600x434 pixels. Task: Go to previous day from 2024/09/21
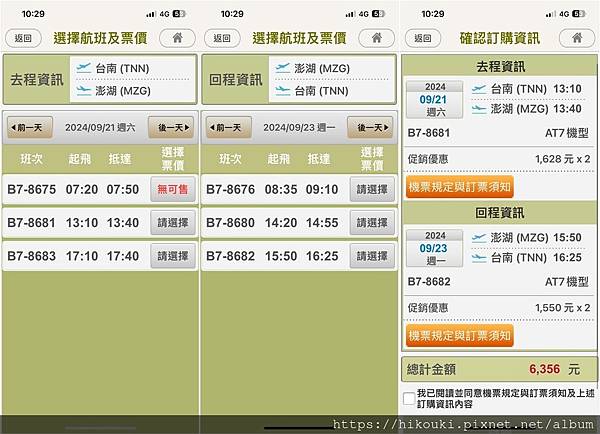coord(30,127)
